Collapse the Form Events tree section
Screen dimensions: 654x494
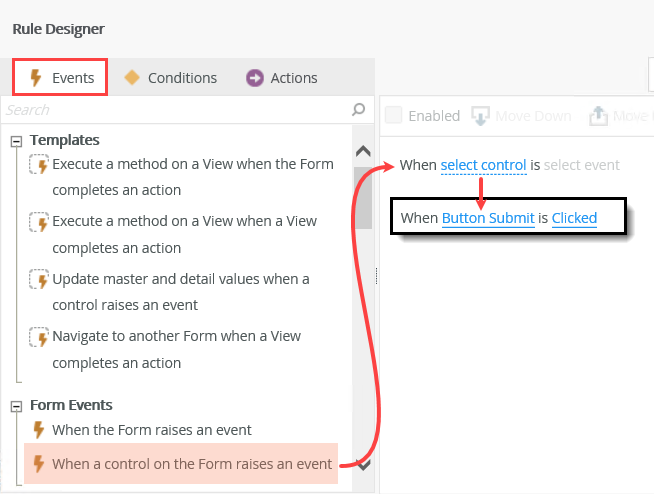(16, 406)
